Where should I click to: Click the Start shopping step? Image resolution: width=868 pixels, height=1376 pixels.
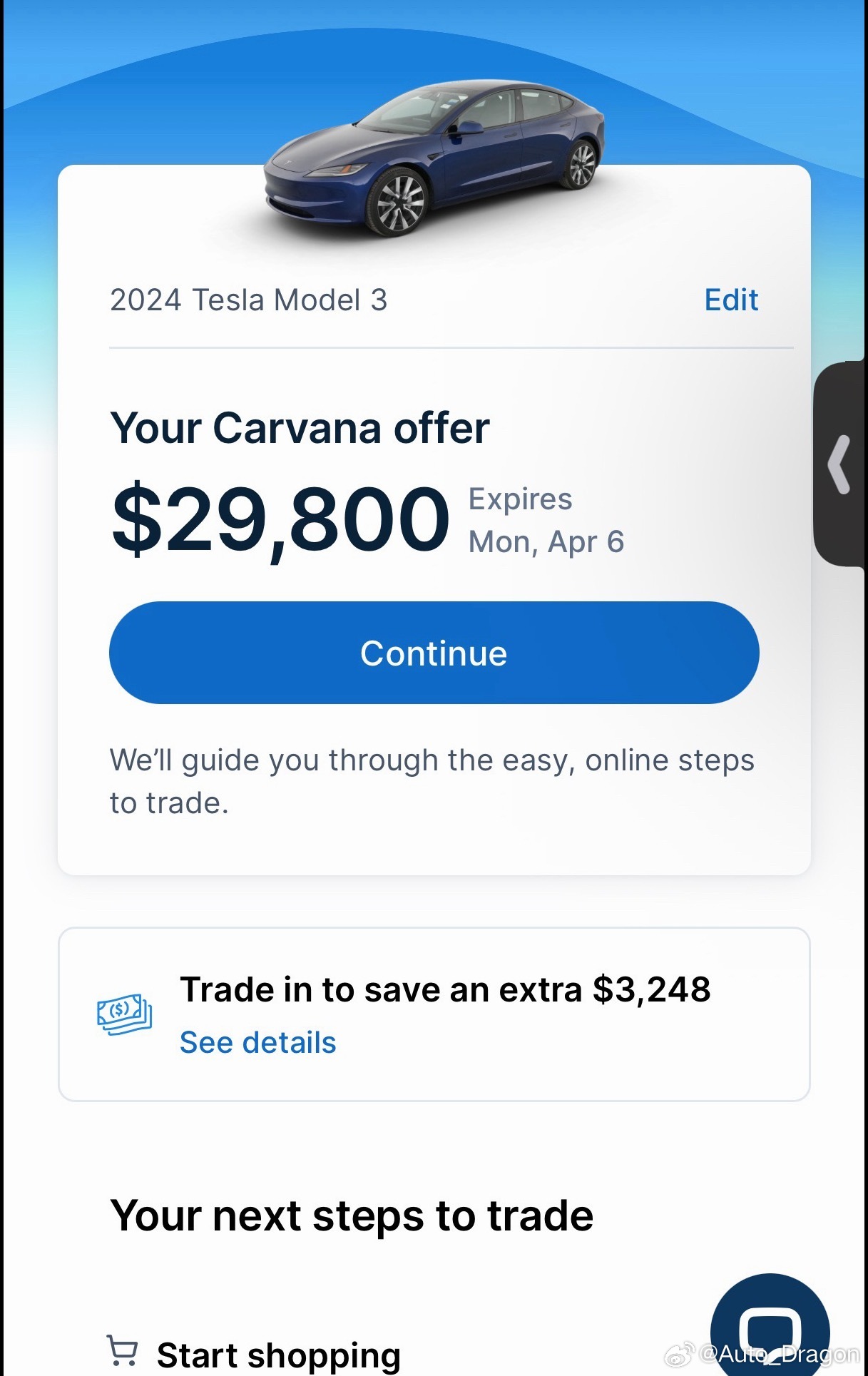278,1353
